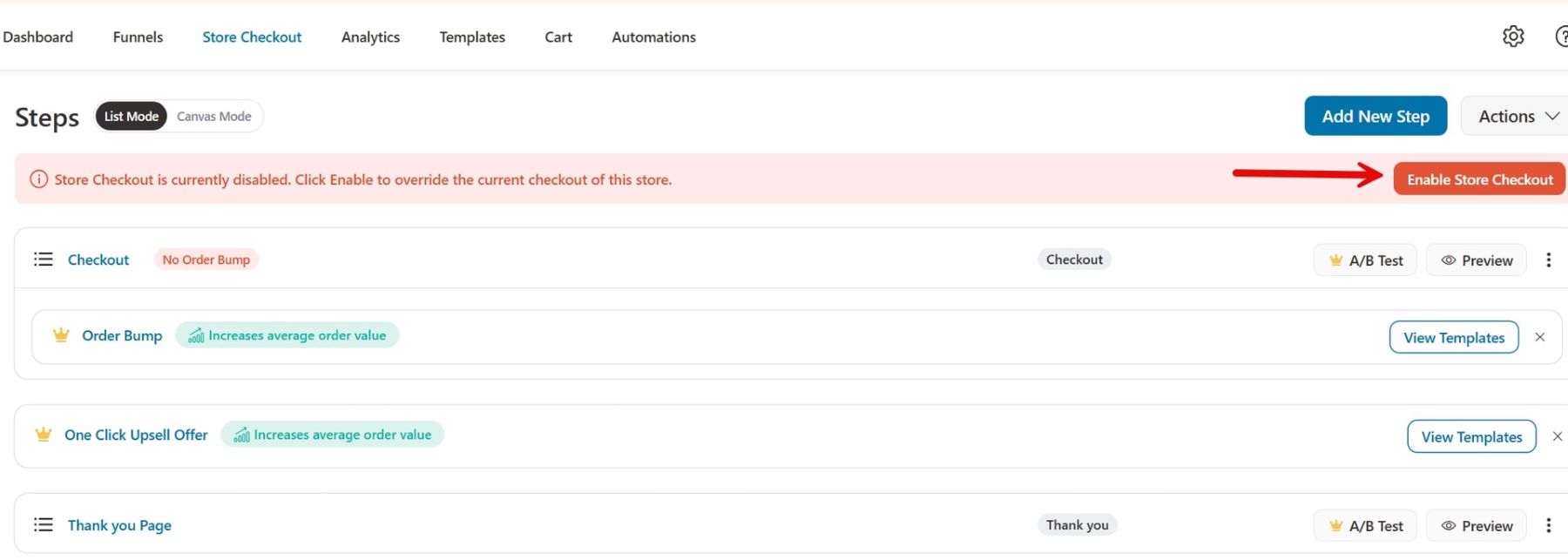The height and width of the screenshot is (560, 1568).
Task: Click the grey Checkout type label
Action: (x=1074, y=260)
